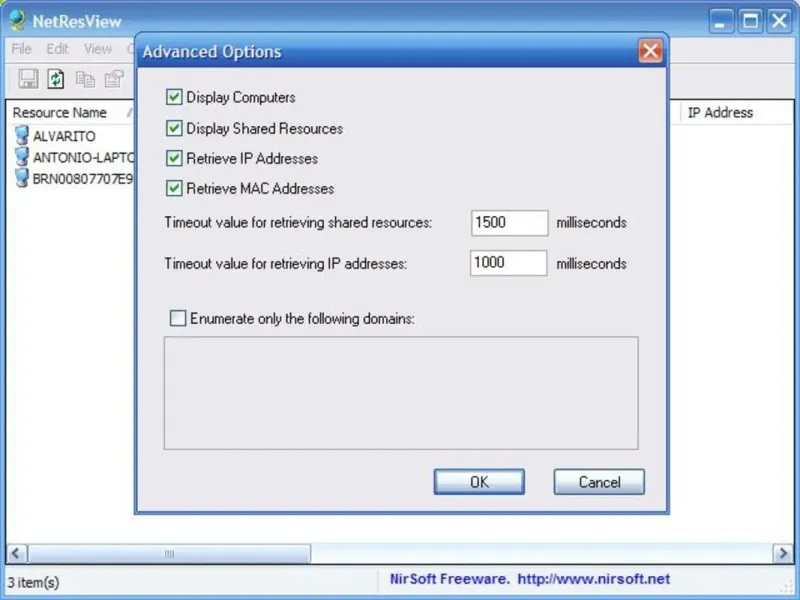
Task: Open the nirsoft.net link in the status bar
Action: [593, 579]
